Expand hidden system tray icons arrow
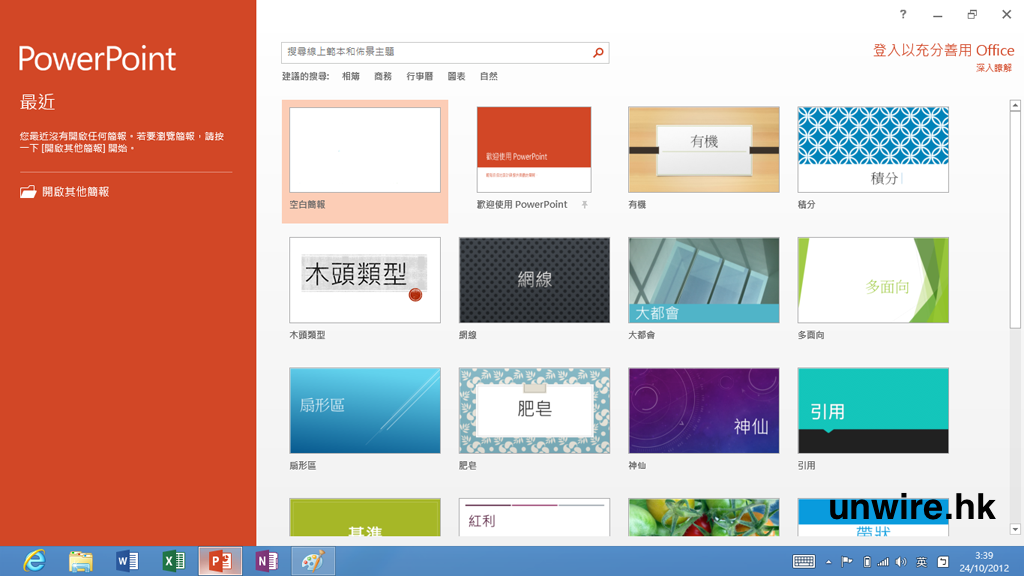This screenshot has height=576, width=1024. (828, 562)
